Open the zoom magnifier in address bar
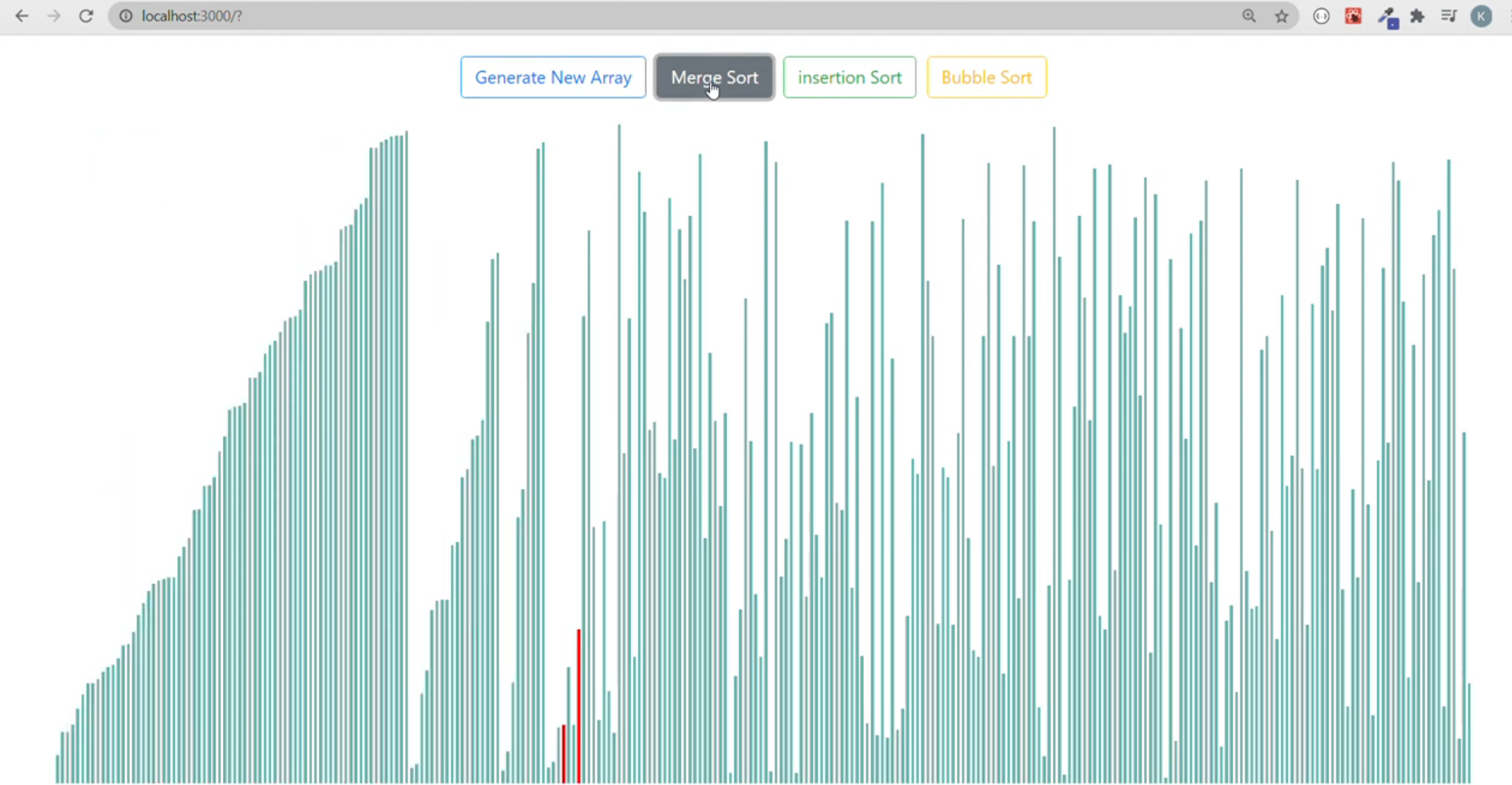The height and width of the screenshot is (785, 1512). pos(1249,16)
